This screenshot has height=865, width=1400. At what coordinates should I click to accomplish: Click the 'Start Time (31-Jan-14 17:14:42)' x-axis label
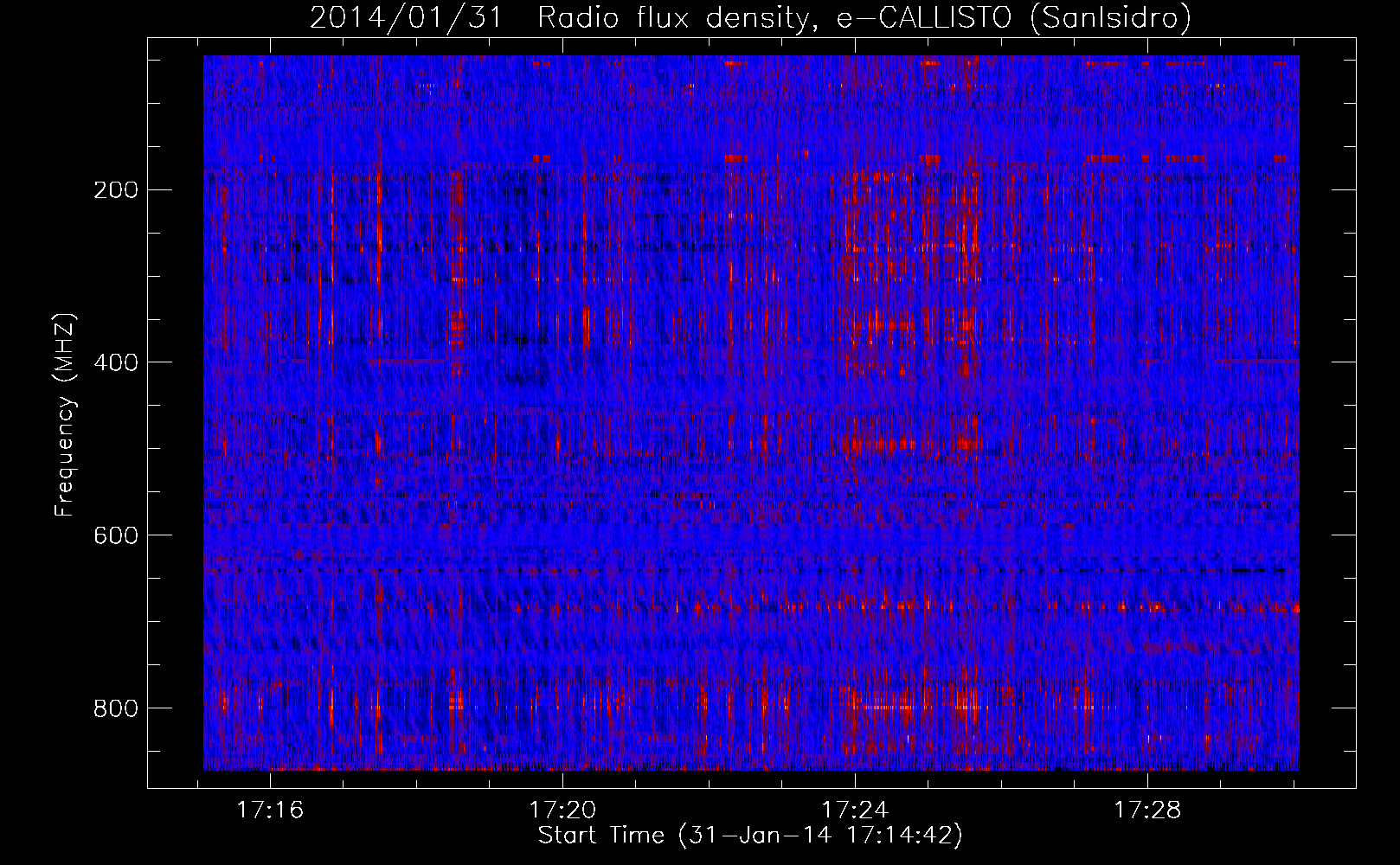750,836
